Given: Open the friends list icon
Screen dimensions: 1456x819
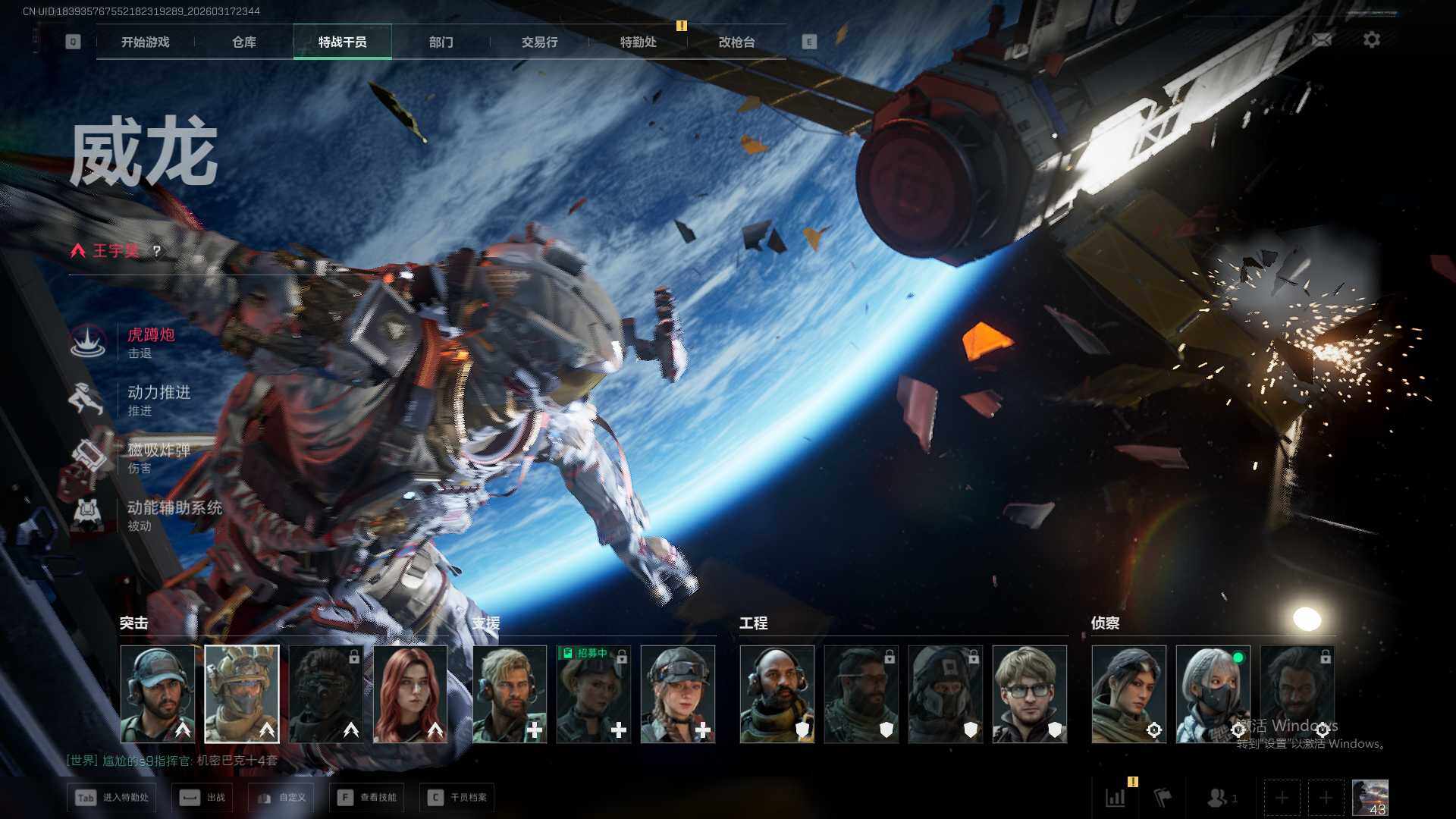Looking at the screenshot, I should click(1218, 798).
